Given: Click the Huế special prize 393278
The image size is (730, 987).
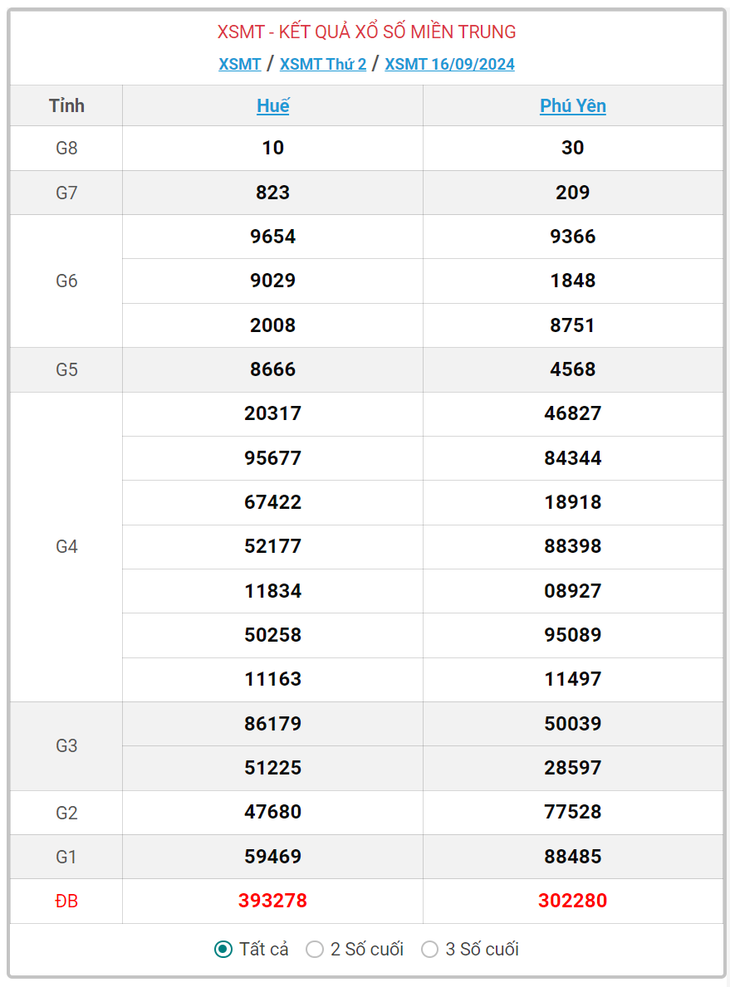Looking at the screenshot, I should click(x=272, y=901).
